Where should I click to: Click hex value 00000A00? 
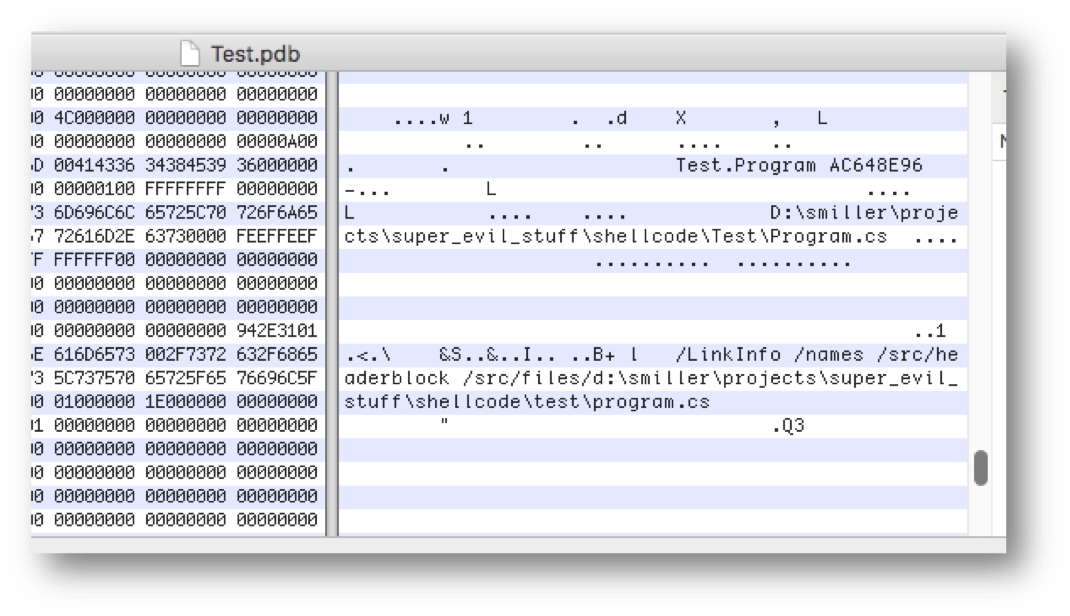(x=277, y=141)
